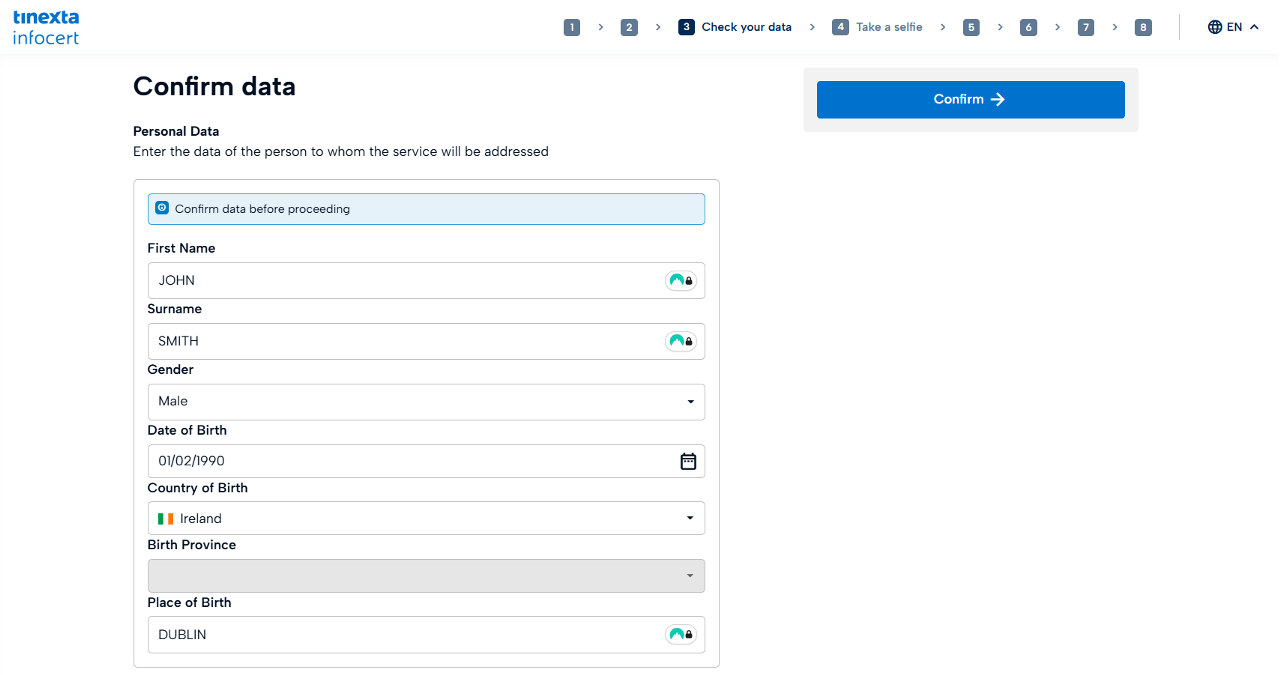The height and width of the screenshot is (675, 1280).
Task: Go to step 1 in progress bar
Action: point(572,27)
